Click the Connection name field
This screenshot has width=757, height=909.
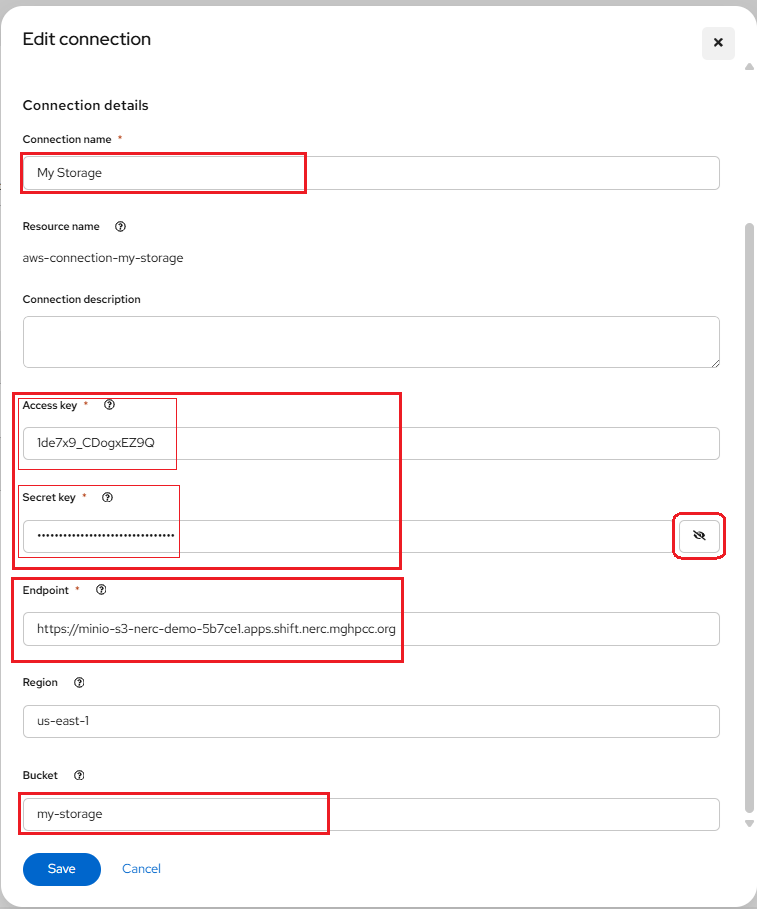coord(371,173)
